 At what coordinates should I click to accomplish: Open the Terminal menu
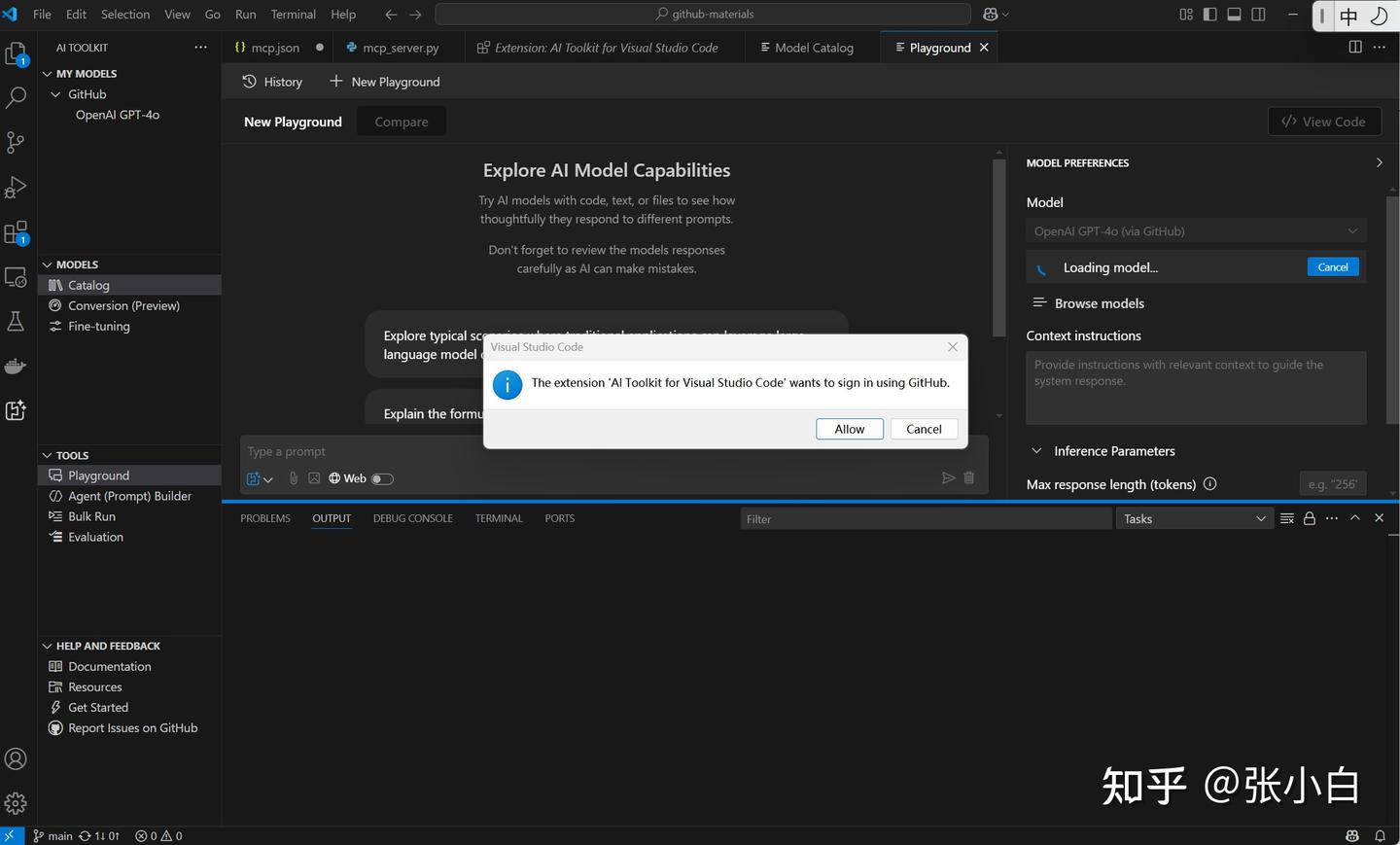click(294, 15)
